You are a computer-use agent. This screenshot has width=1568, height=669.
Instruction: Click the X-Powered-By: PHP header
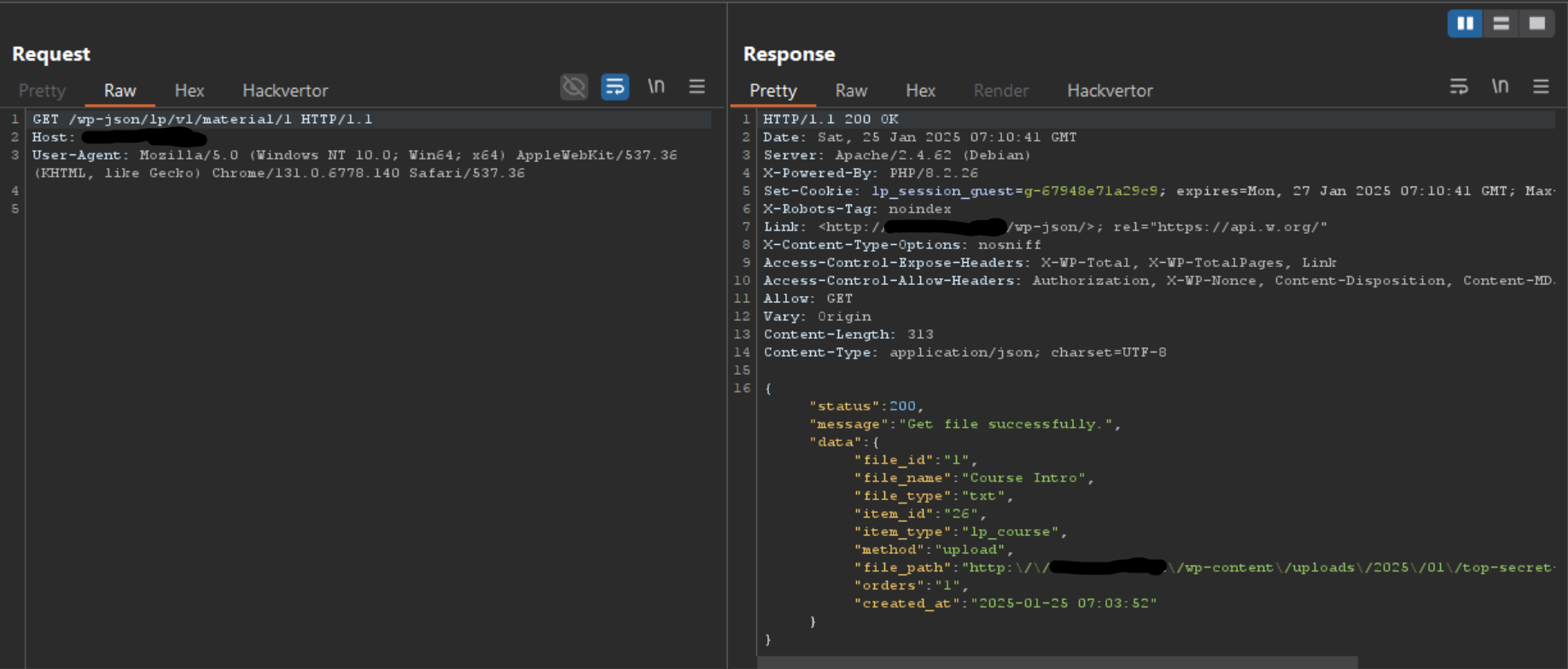(871, 173)
